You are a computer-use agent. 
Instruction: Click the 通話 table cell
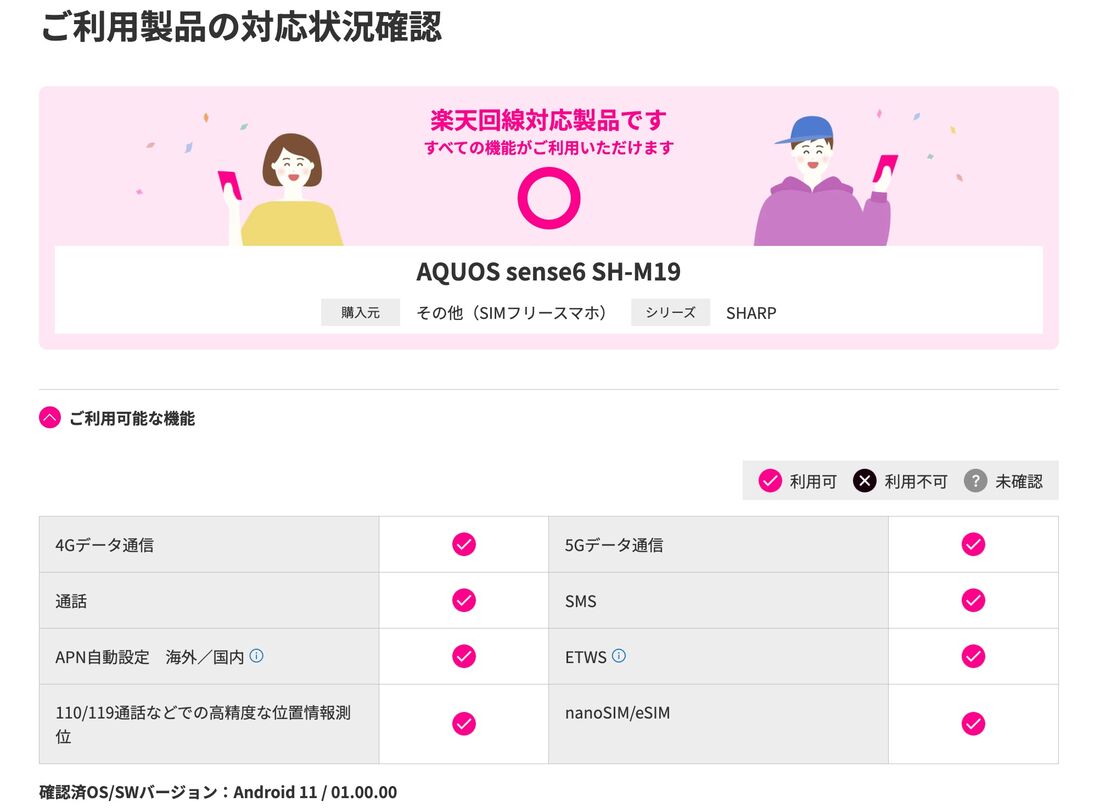pos(209,600)
